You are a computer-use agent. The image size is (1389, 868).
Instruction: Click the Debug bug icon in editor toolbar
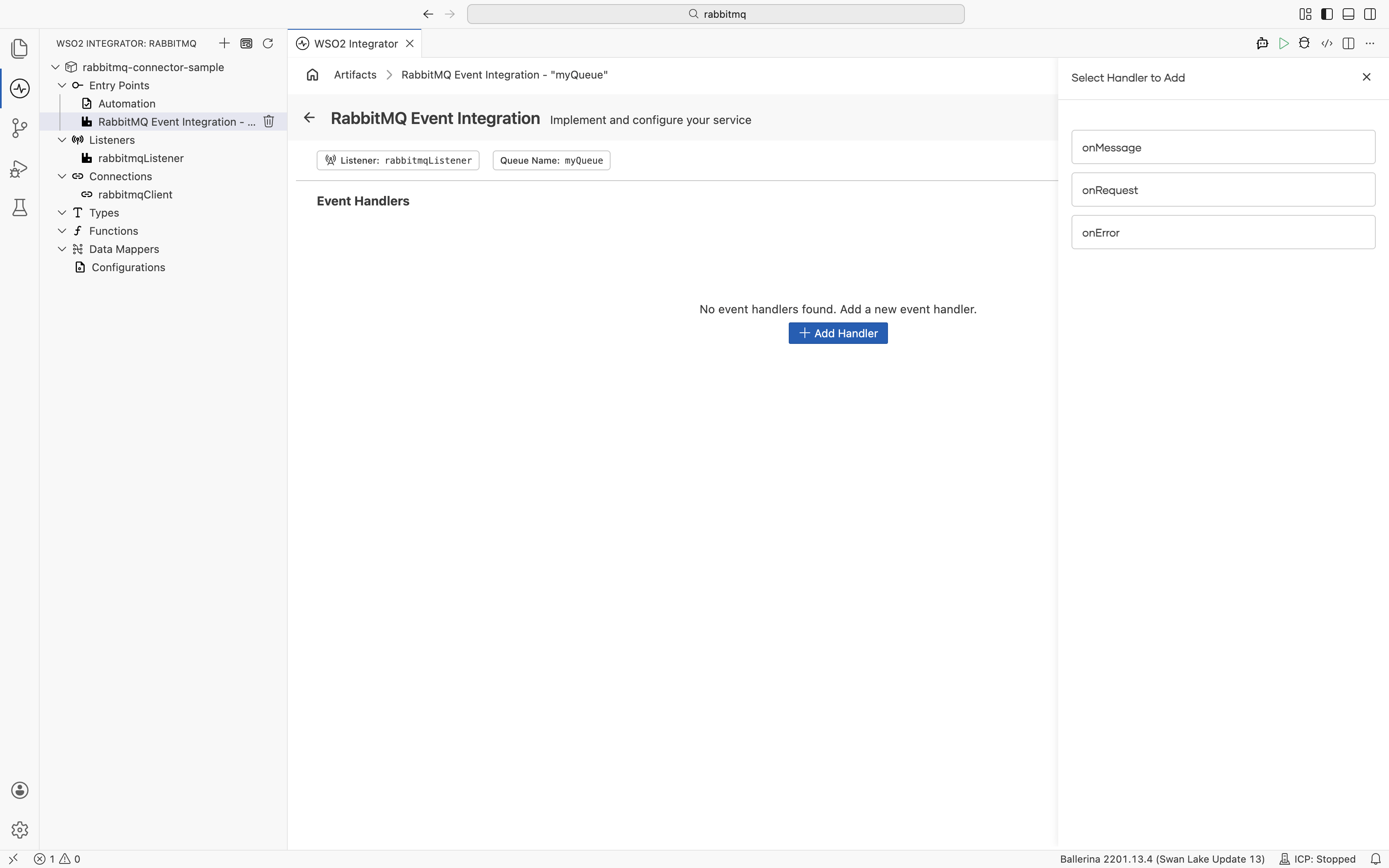tap(1304, 43)
